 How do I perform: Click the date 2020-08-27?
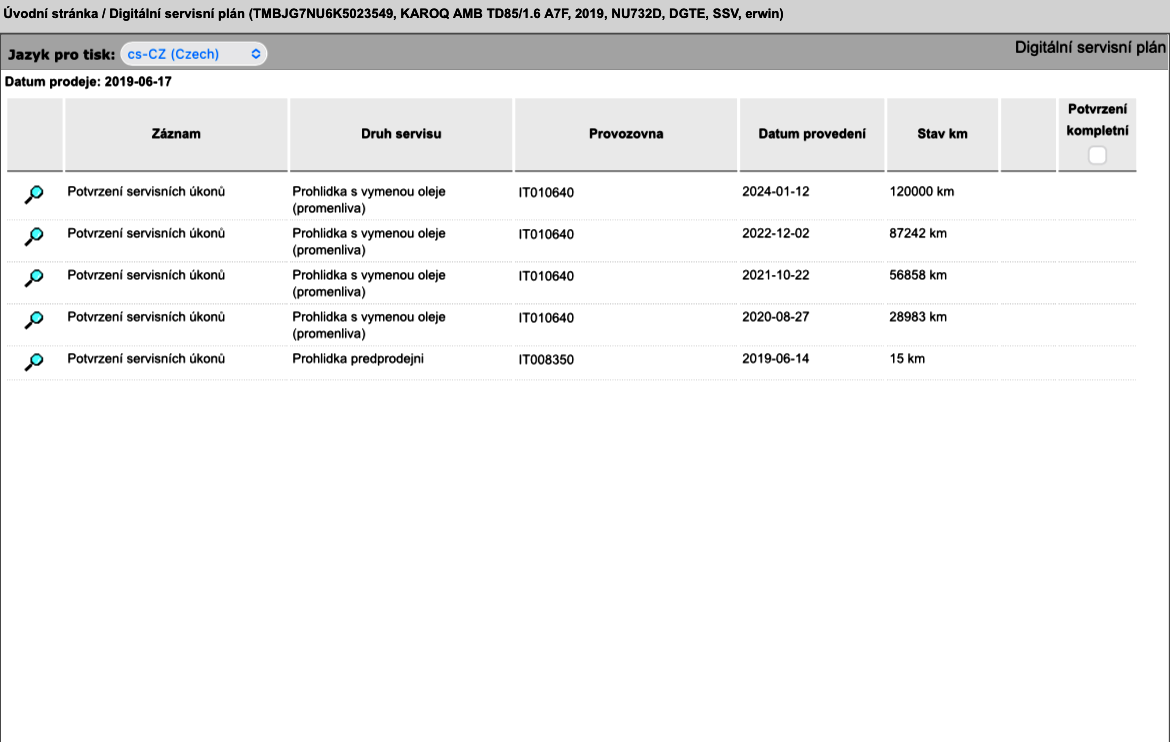tap(775, 317)
